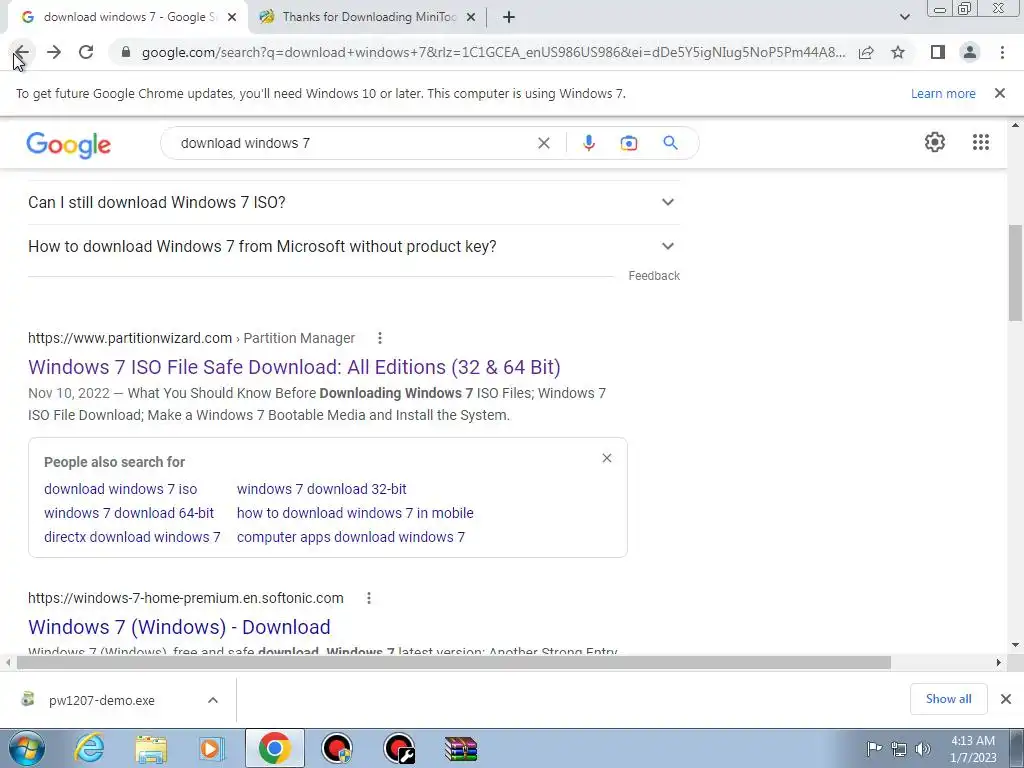The width and height of the screenshot is (1024, 768).
Task: Click the address bar URL
Action: click(x=493, y=52)
